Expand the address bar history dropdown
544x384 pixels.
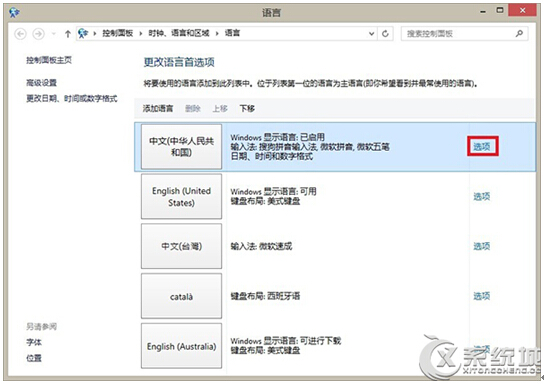coord(372,34)
